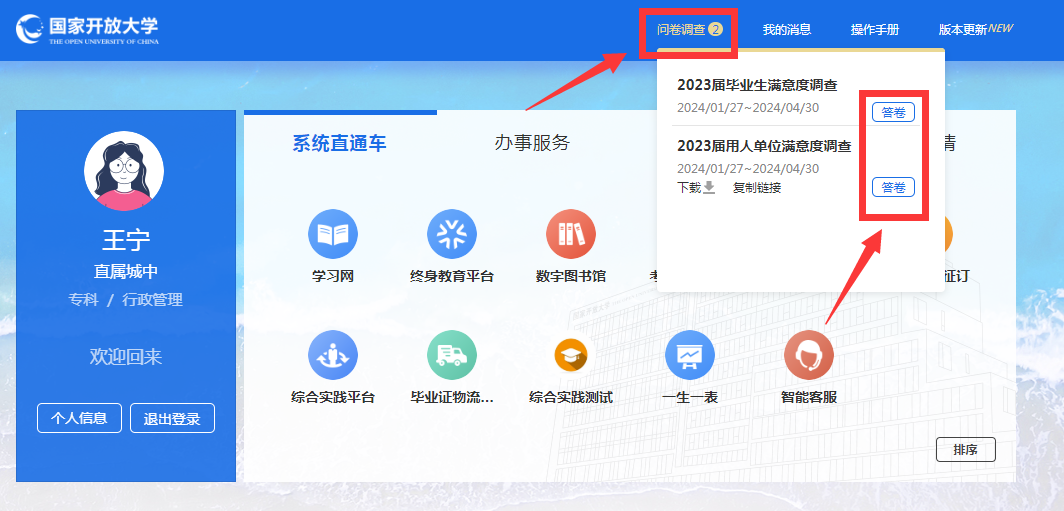
Task: Click the 数字图书馆 label text
Action: 571,276
